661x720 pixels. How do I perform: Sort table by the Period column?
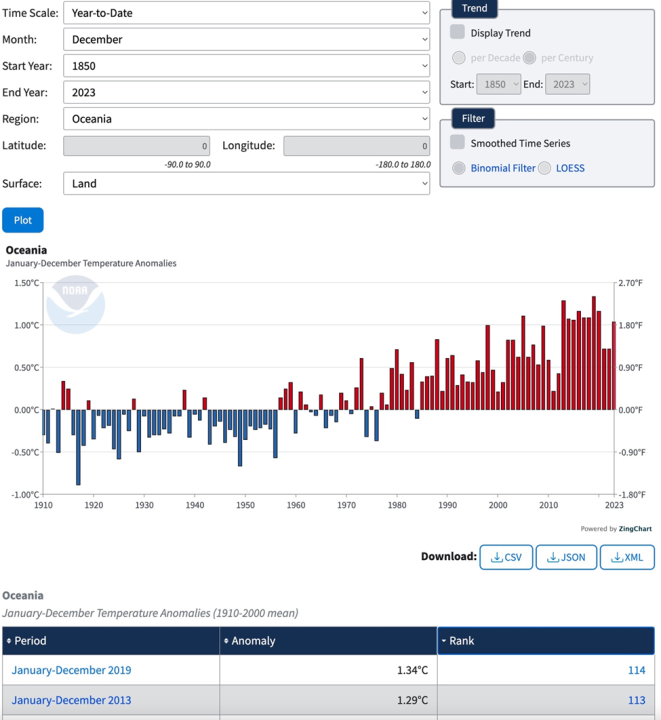click(x=110, y=641)
